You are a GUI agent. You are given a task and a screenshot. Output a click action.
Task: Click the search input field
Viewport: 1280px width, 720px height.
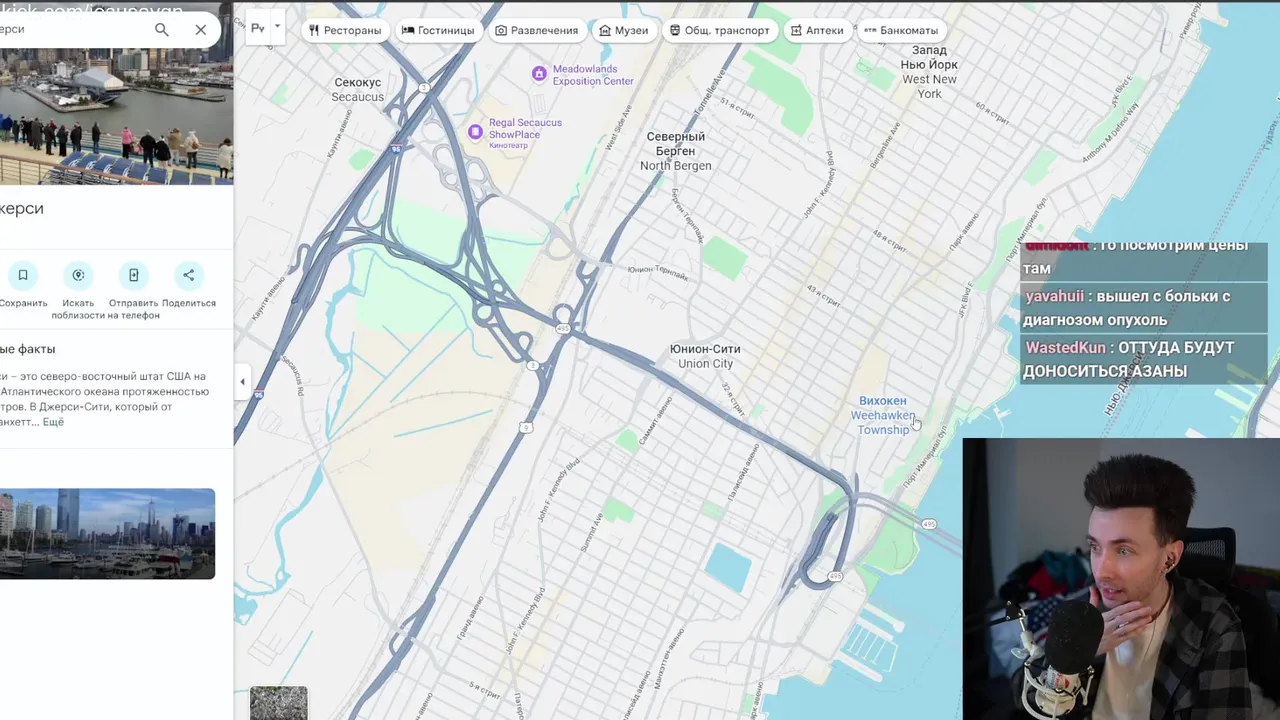70,30
